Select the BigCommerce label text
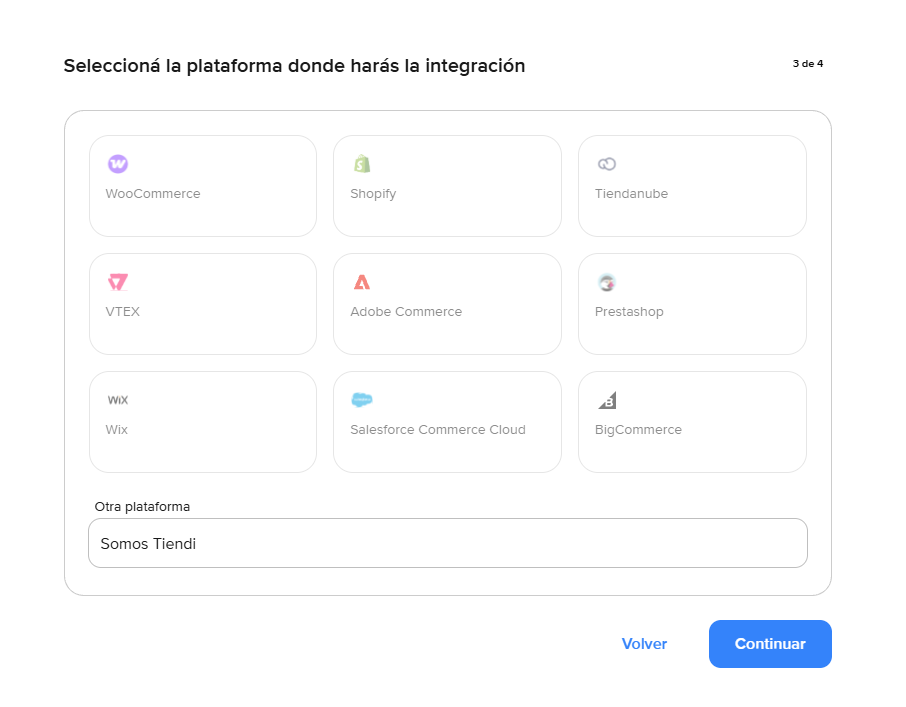 coord(638,430)
